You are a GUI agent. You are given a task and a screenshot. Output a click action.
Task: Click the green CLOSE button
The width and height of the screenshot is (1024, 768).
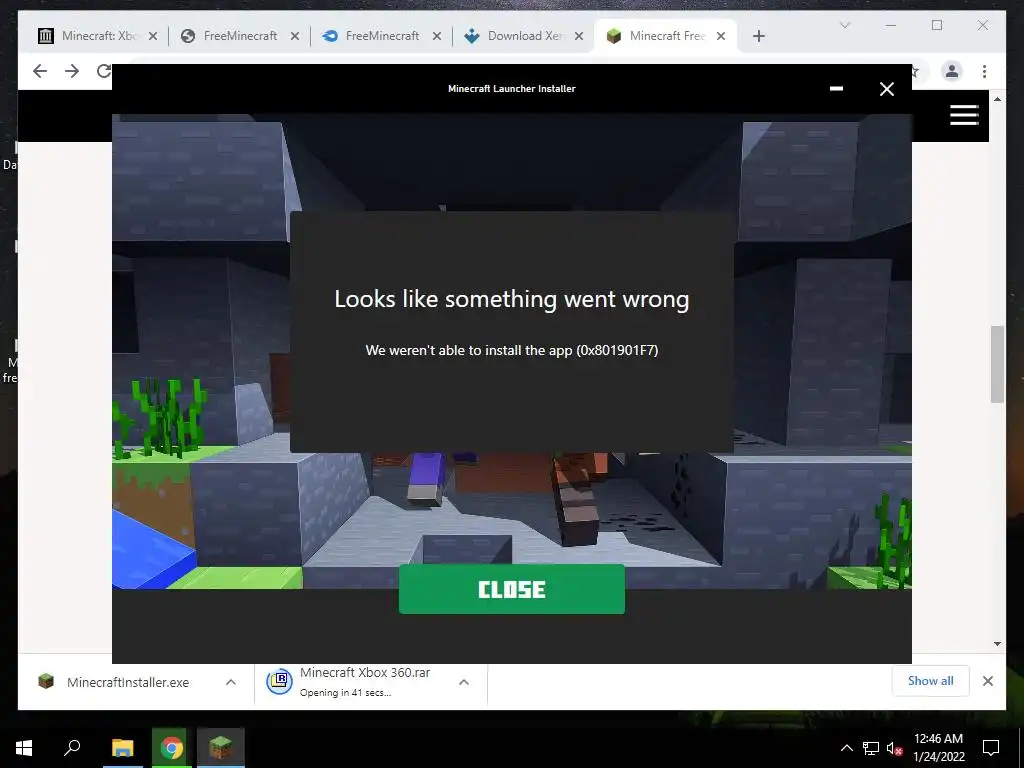click(511, 589)
